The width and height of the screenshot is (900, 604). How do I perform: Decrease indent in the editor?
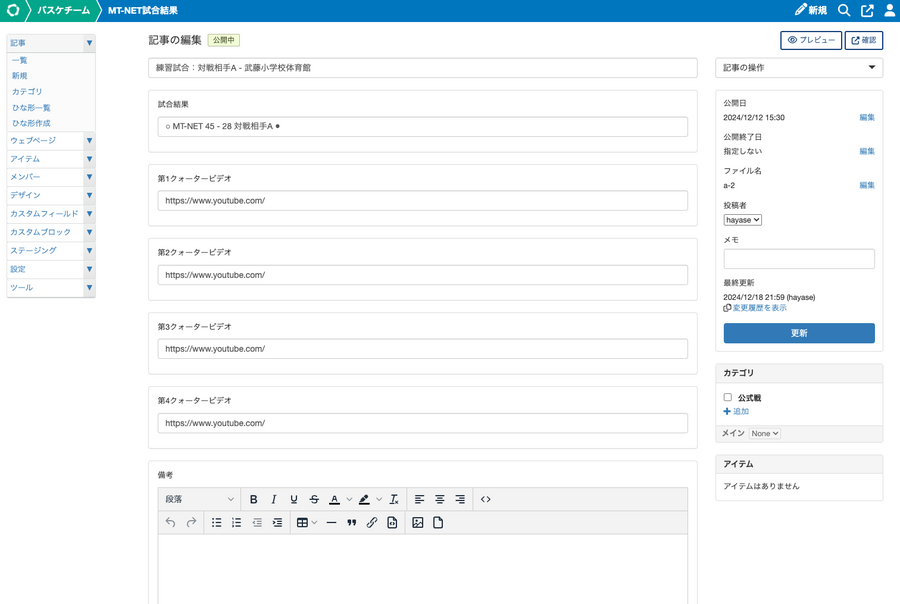[257, 522]
